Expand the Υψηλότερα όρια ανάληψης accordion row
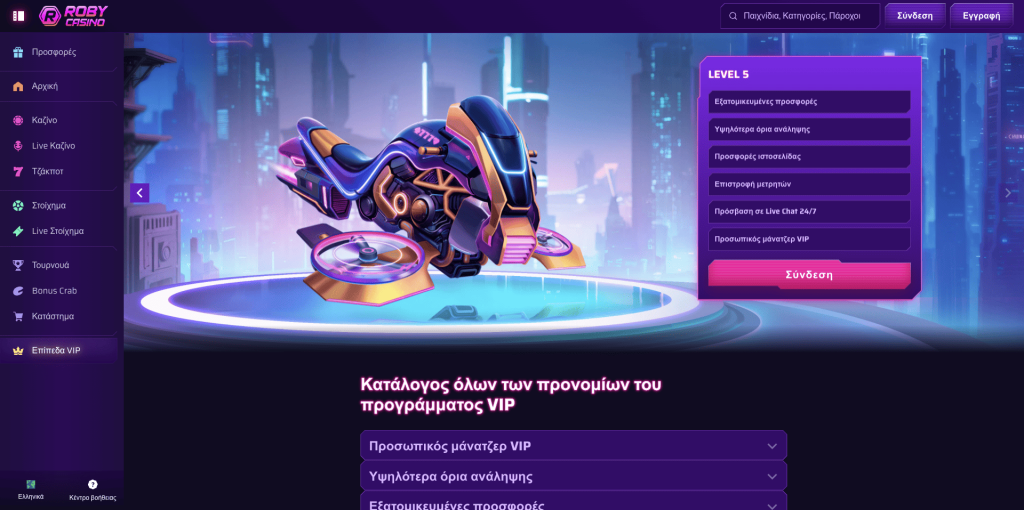This screenshot has width=1024, height=510. pyautogui.click(x=573, y=476)
